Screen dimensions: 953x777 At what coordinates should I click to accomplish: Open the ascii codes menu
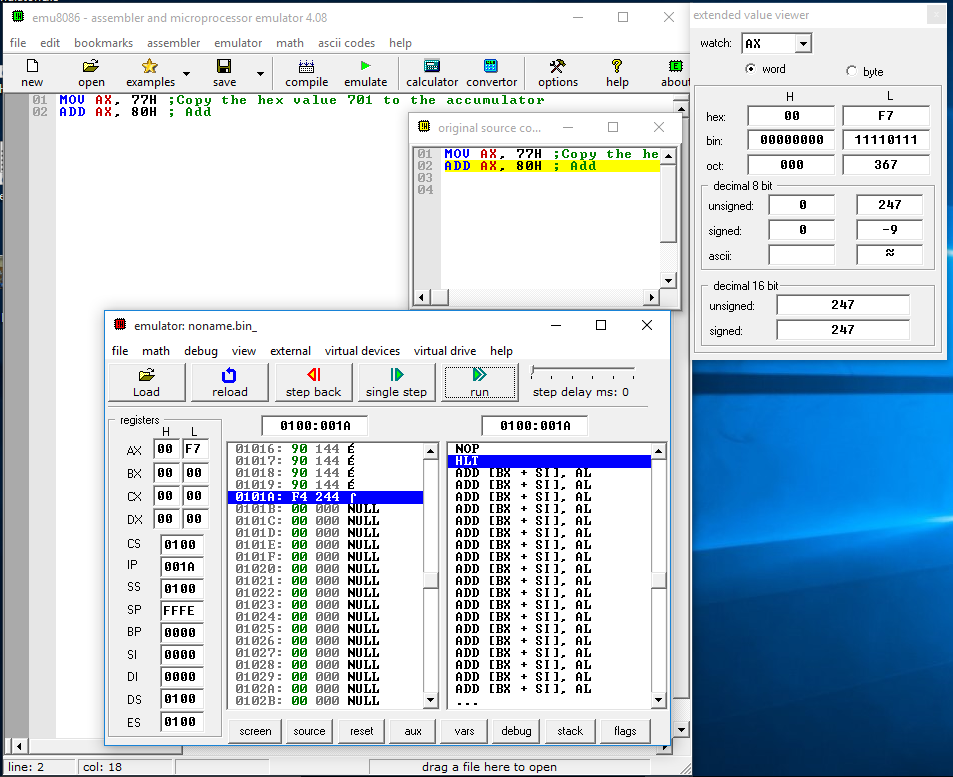[x=346, y=43]
